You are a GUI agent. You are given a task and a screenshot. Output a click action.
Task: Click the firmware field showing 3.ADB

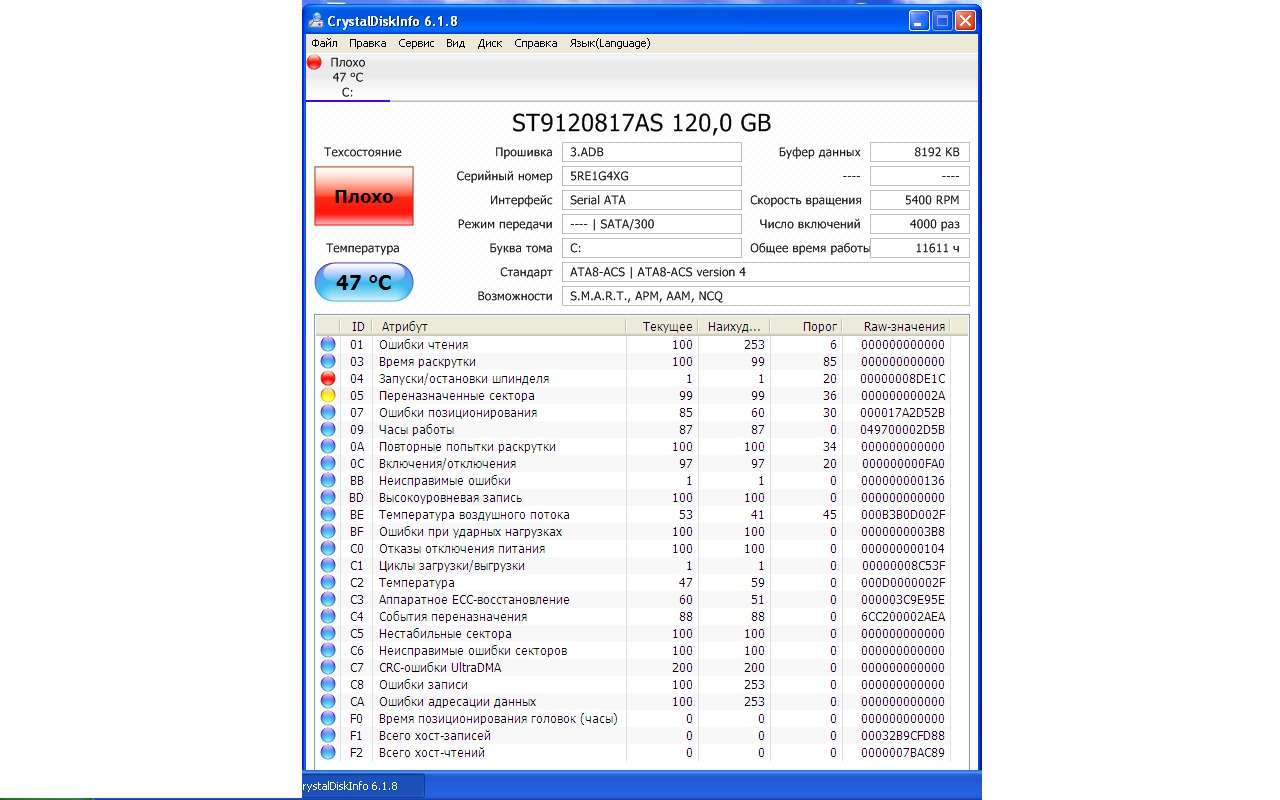point(653,152)
